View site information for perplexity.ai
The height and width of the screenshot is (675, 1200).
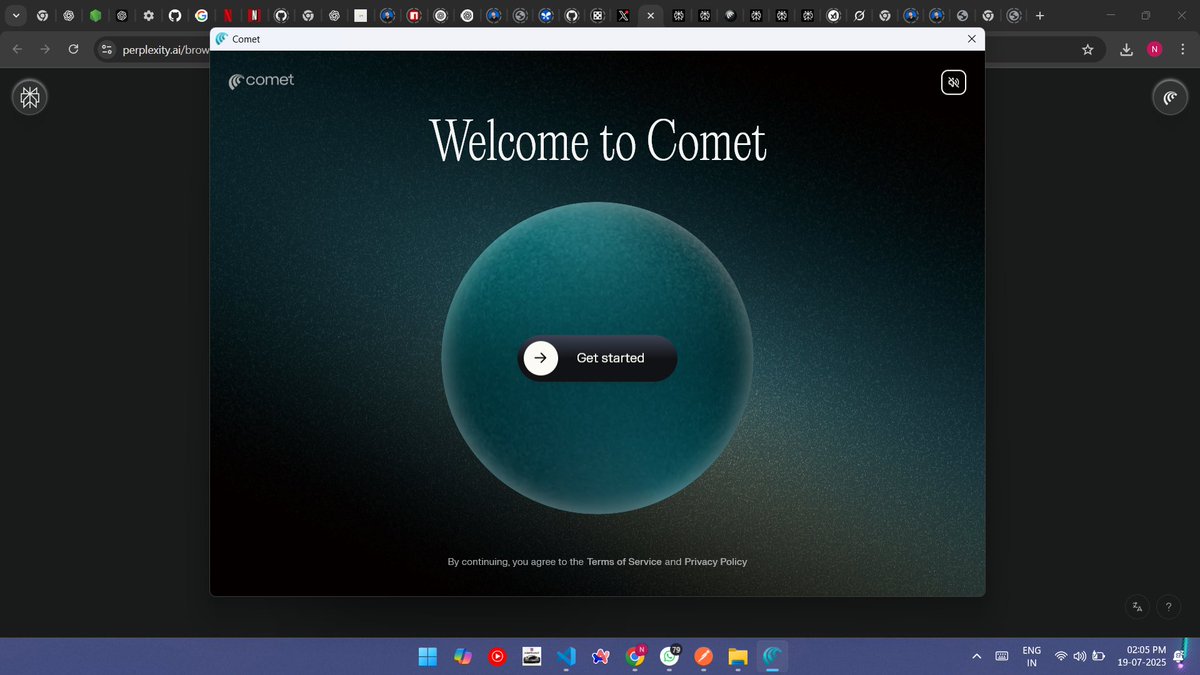pos(107,49)
